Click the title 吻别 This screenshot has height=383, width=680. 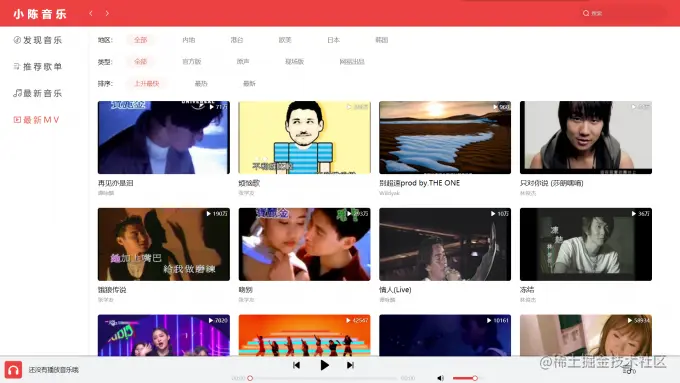[x=245, y=290]
